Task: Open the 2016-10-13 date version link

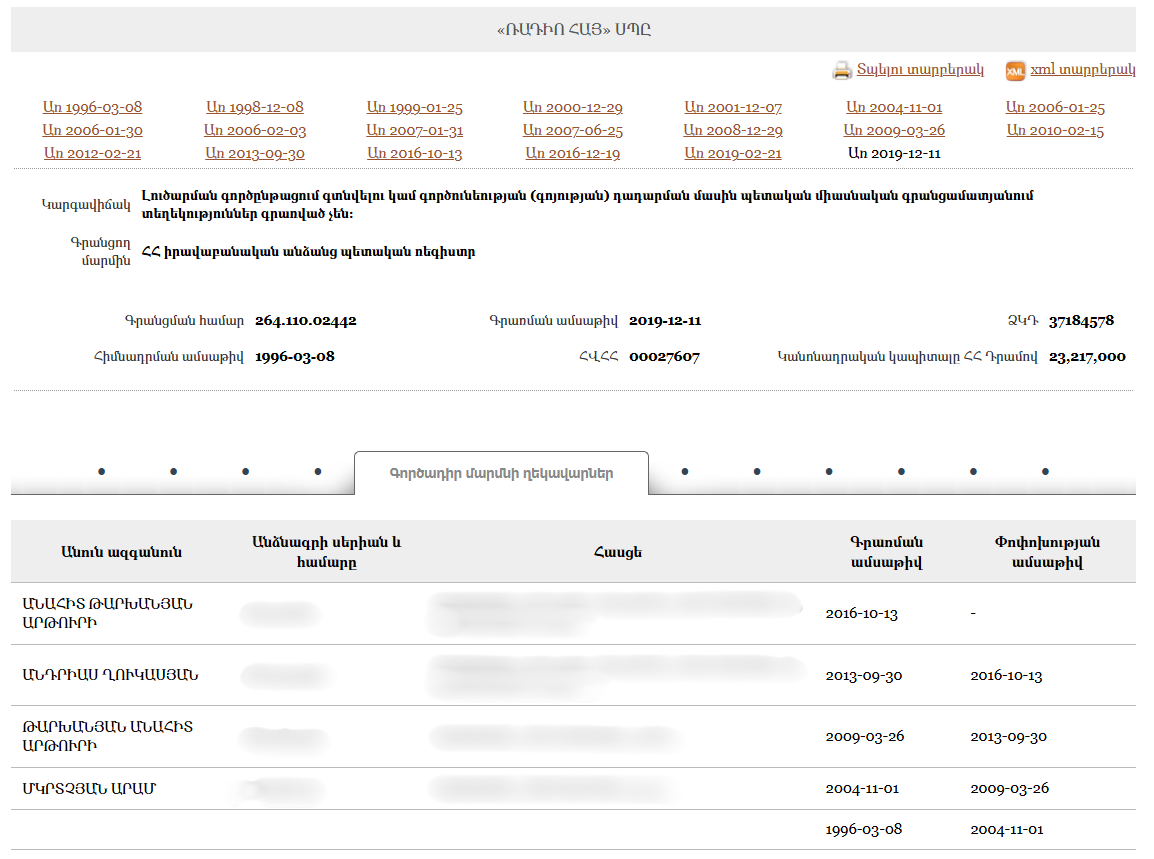Action: click(x=414, y=154)
